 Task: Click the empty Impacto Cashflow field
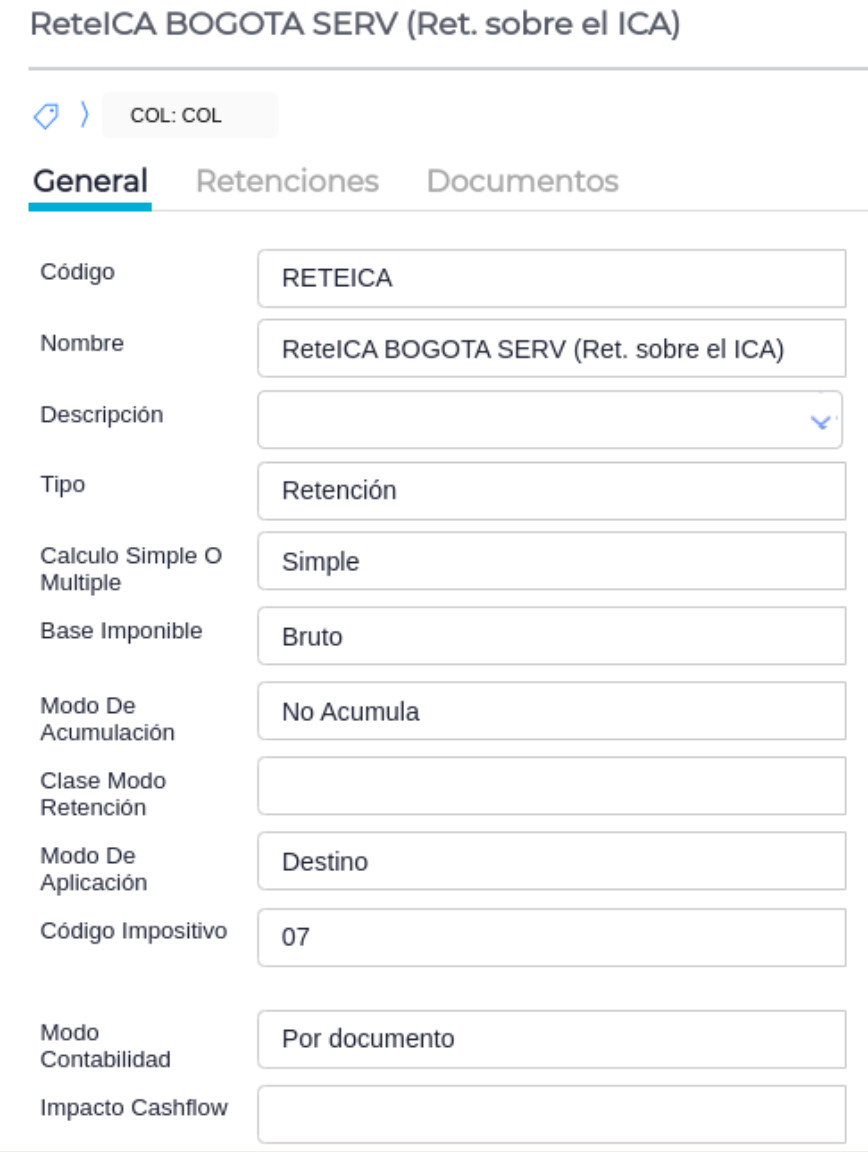551,1114
